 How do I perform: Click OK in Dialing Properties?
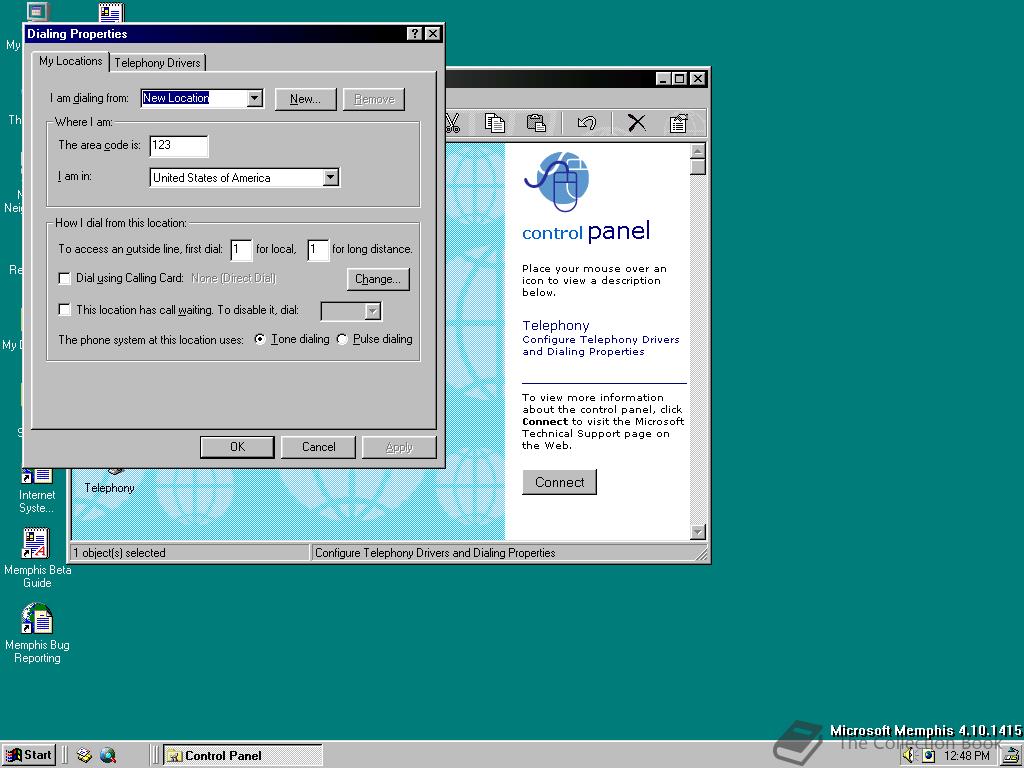coord(237,447)
